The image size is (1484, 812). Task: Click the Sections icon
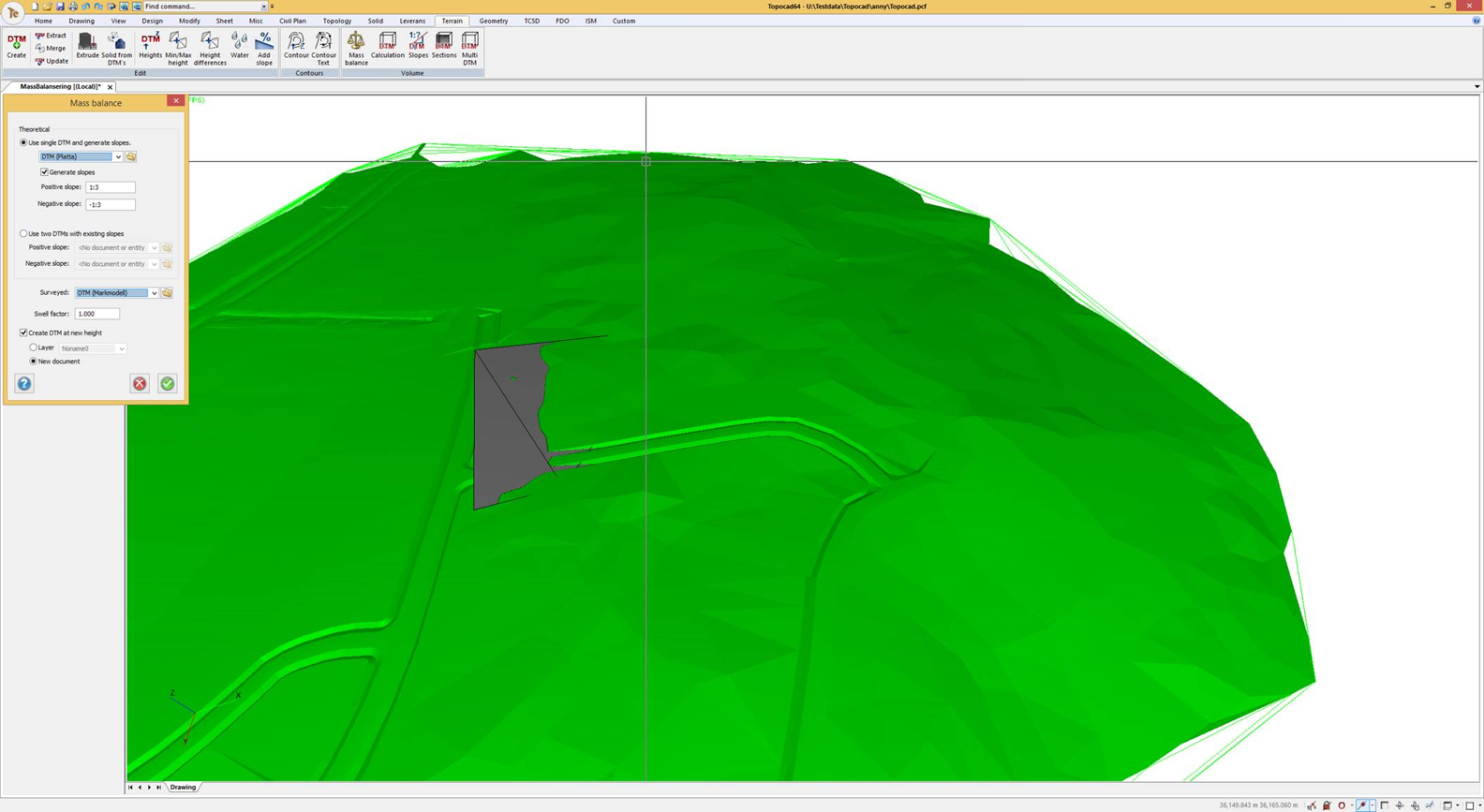444,45
